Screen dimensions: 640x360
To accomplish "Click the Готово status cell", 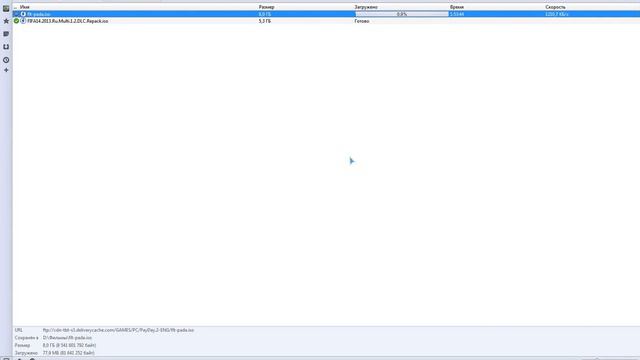I will [x=362, y=21].
